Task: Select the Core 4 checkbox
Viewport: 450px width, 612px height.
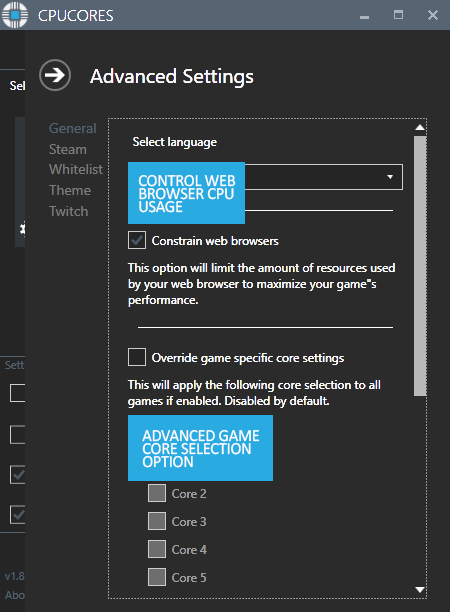Action: tap(157, 549)
